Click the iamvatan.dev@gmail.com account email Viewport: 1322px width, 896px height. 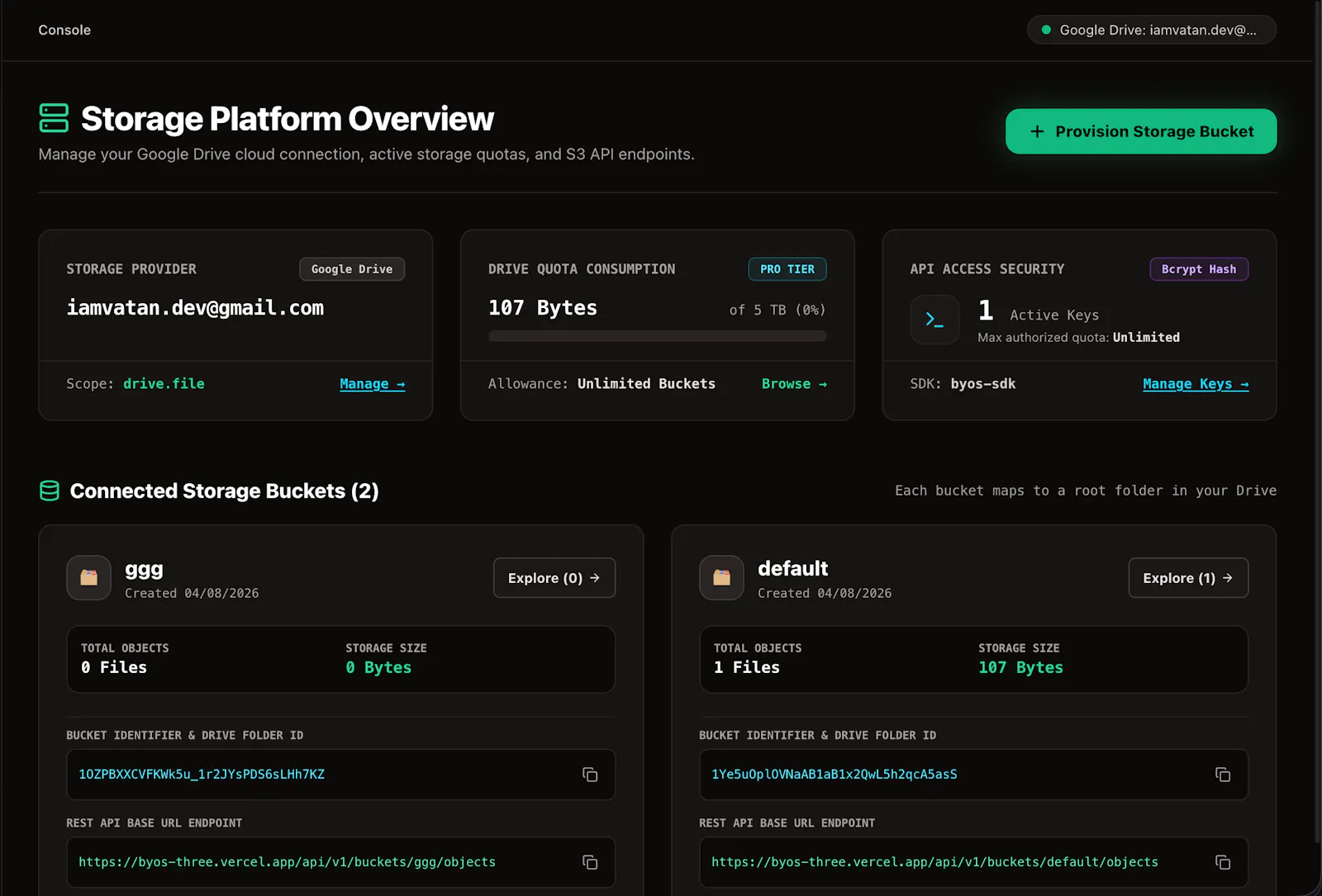195,308
